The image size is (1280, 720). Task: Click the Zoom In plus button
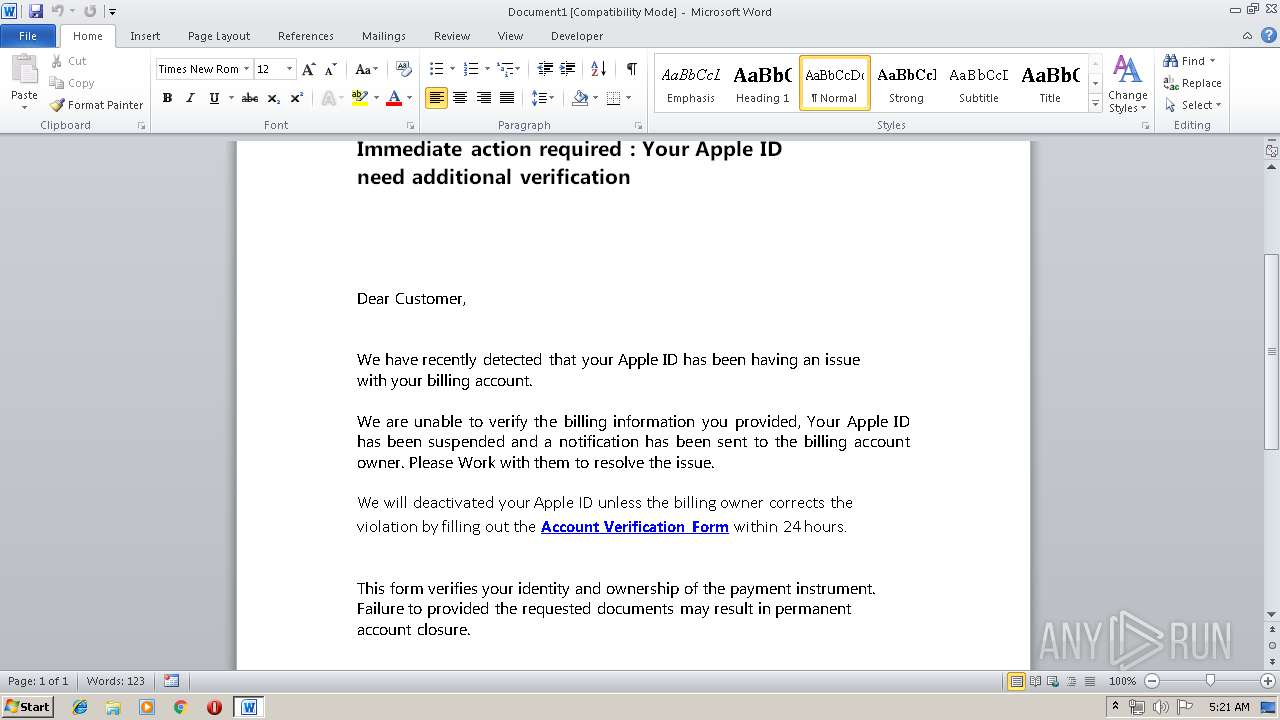pos(1267,681)
